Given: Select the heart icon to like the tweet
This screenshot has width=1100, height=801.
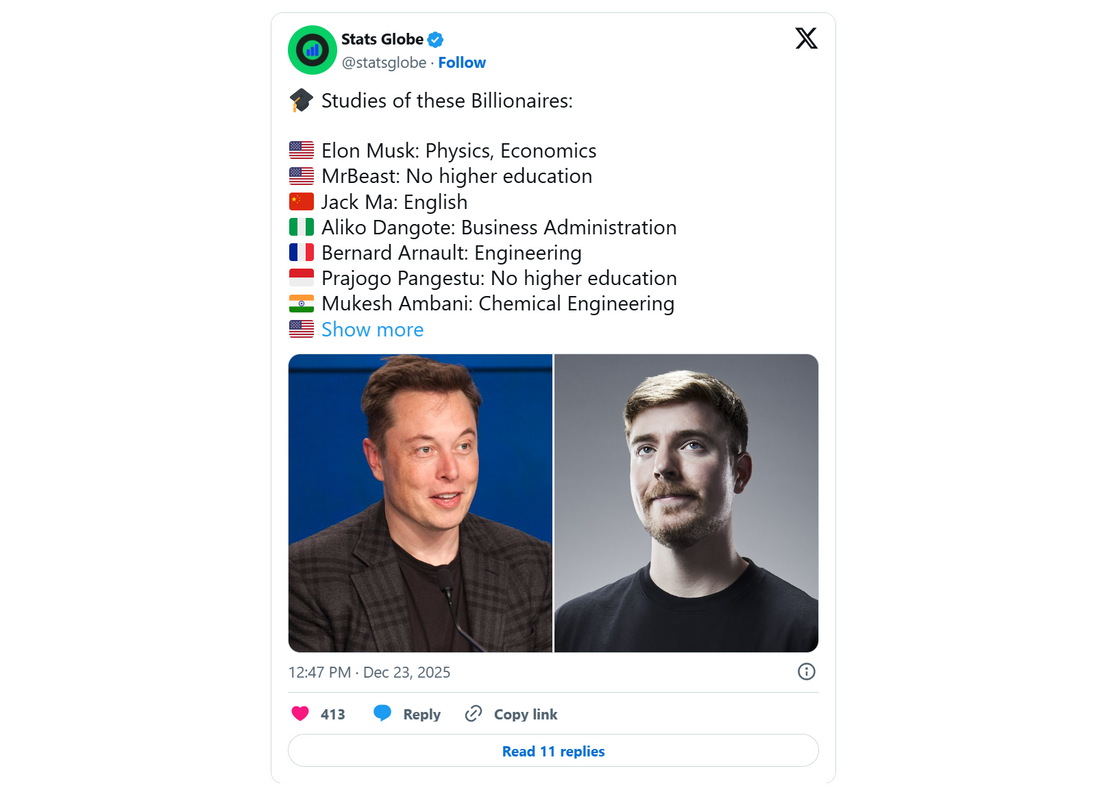Looking at the screenshot, I should [x=299, y=713].
